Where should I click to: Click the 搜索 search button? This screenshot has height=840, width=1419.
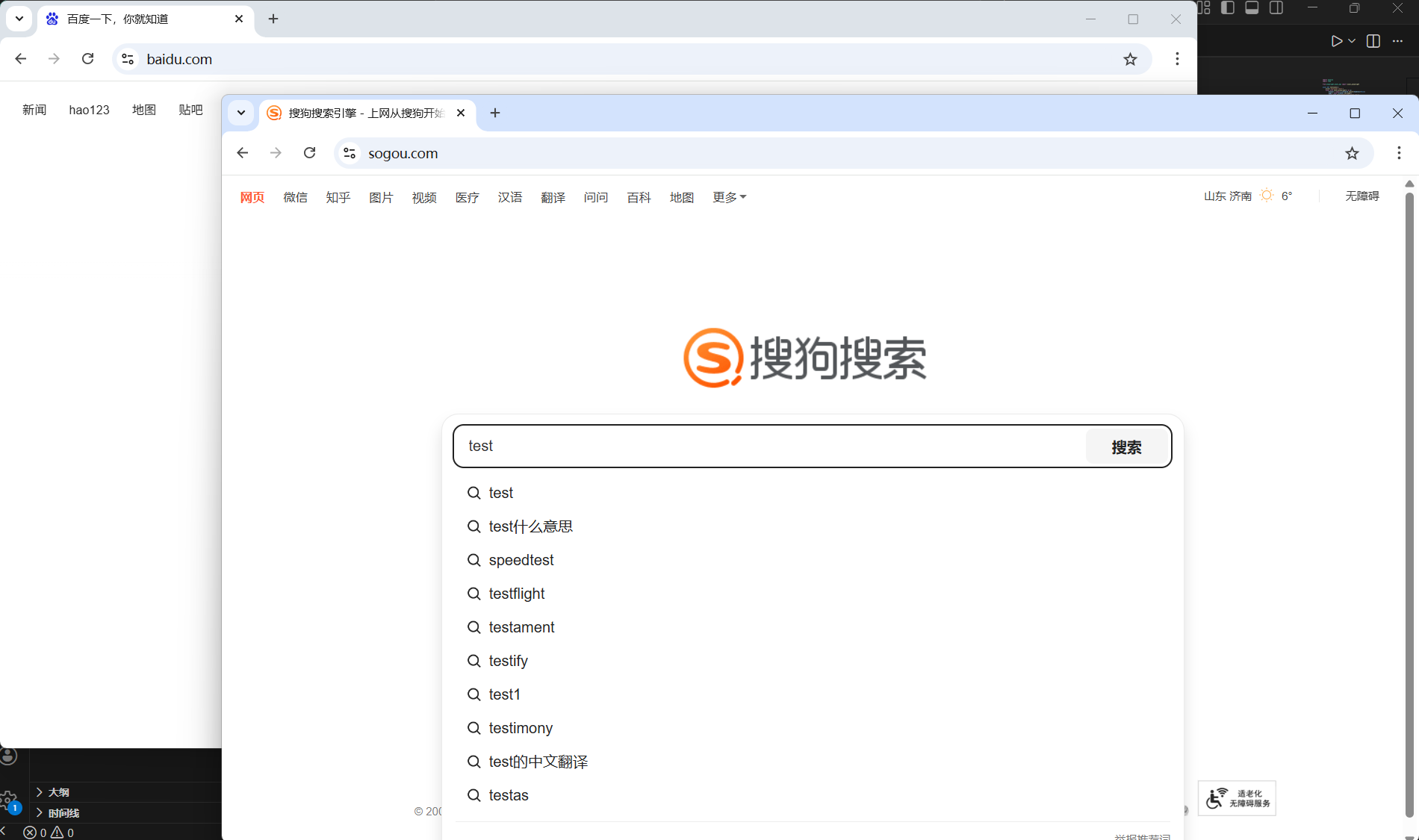(1126, 447)
